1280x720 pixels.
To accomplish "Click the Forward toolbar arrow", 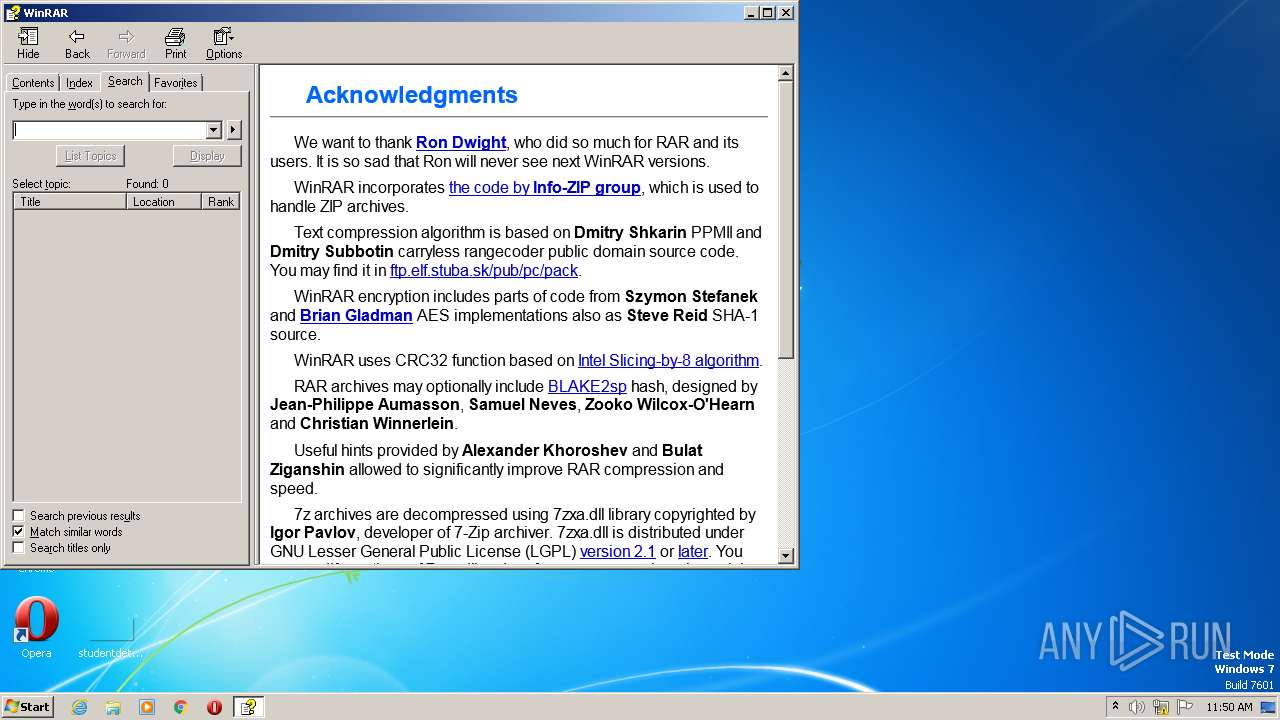I will [x=126, y=43].
